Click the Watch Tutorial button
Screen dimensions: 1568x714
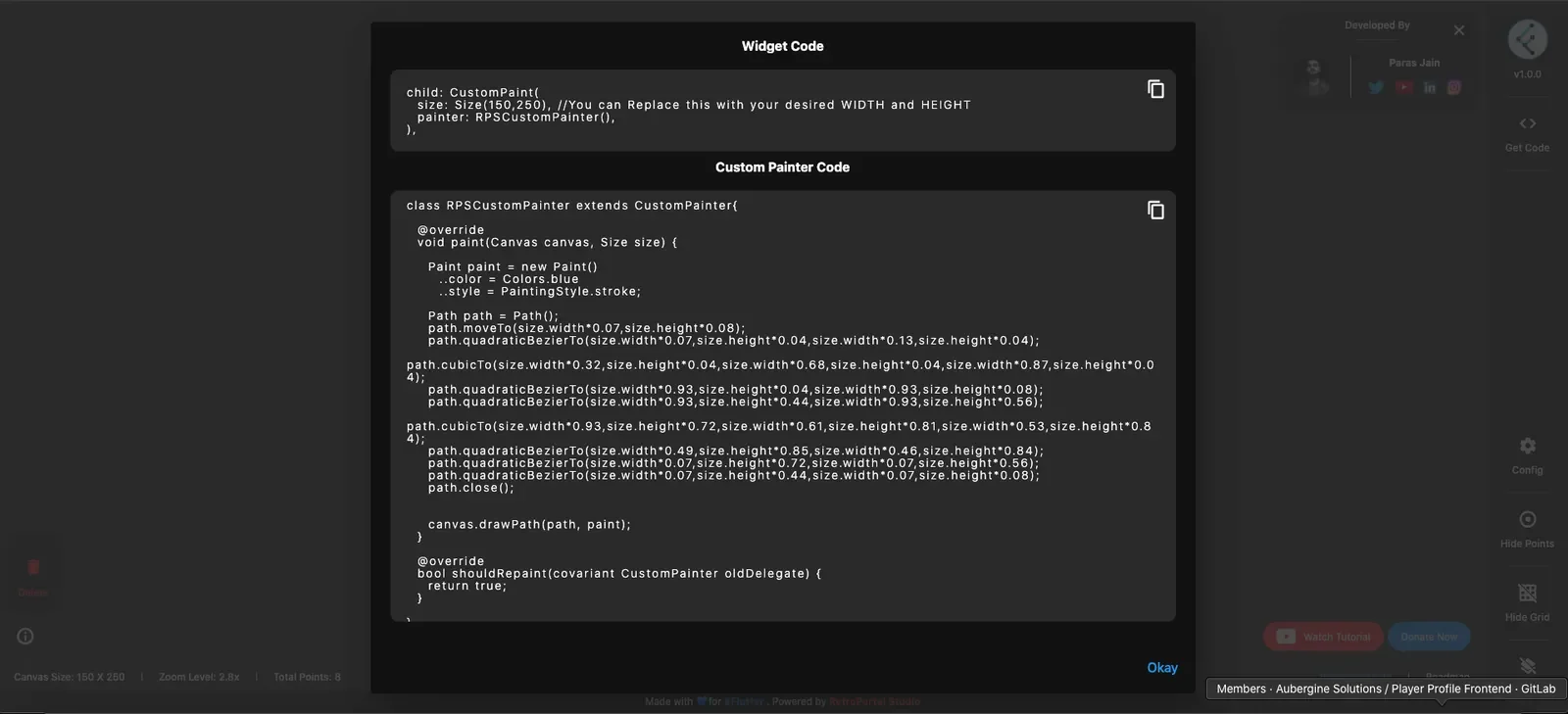1323,637
